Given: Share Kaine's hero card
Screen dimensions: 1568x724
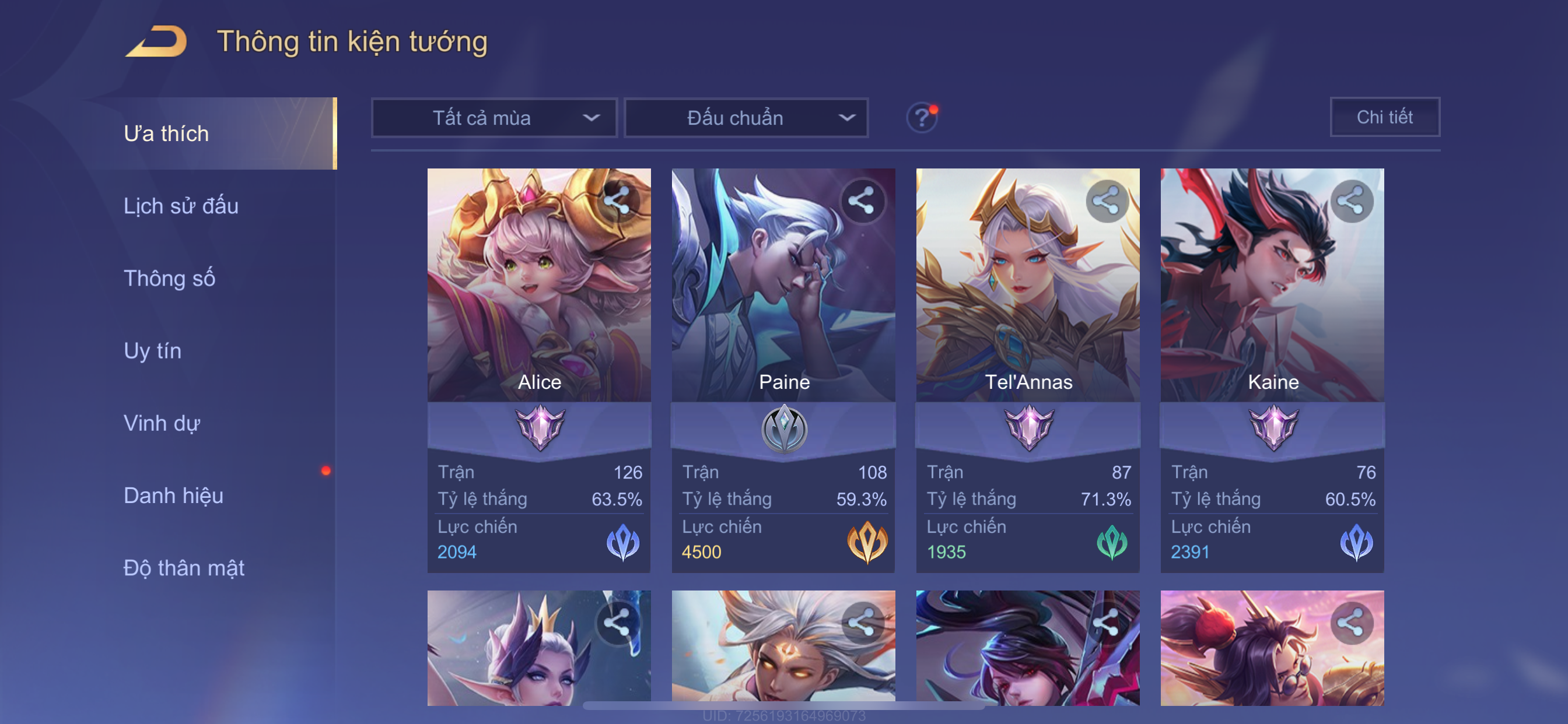Looking at the screenshot, I should 1352,201.
